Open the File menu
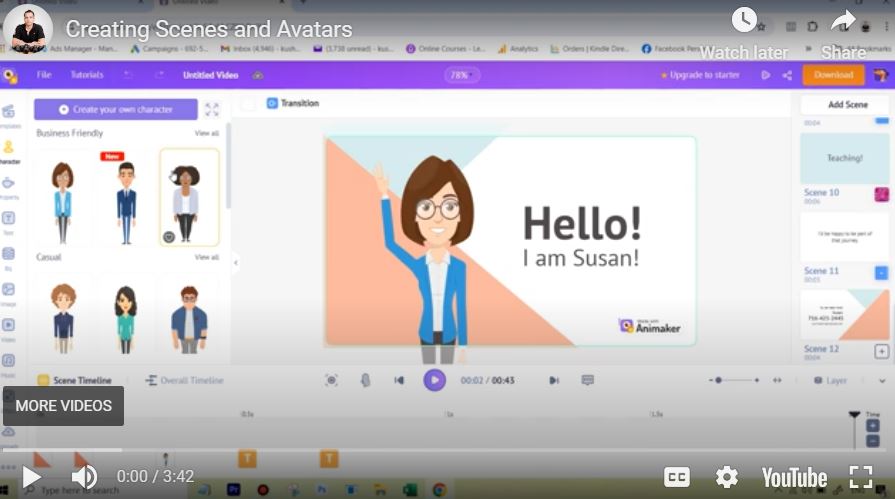The height and width of the screenshot is (499, 895). pyautogui.click(x=44, y=75)
